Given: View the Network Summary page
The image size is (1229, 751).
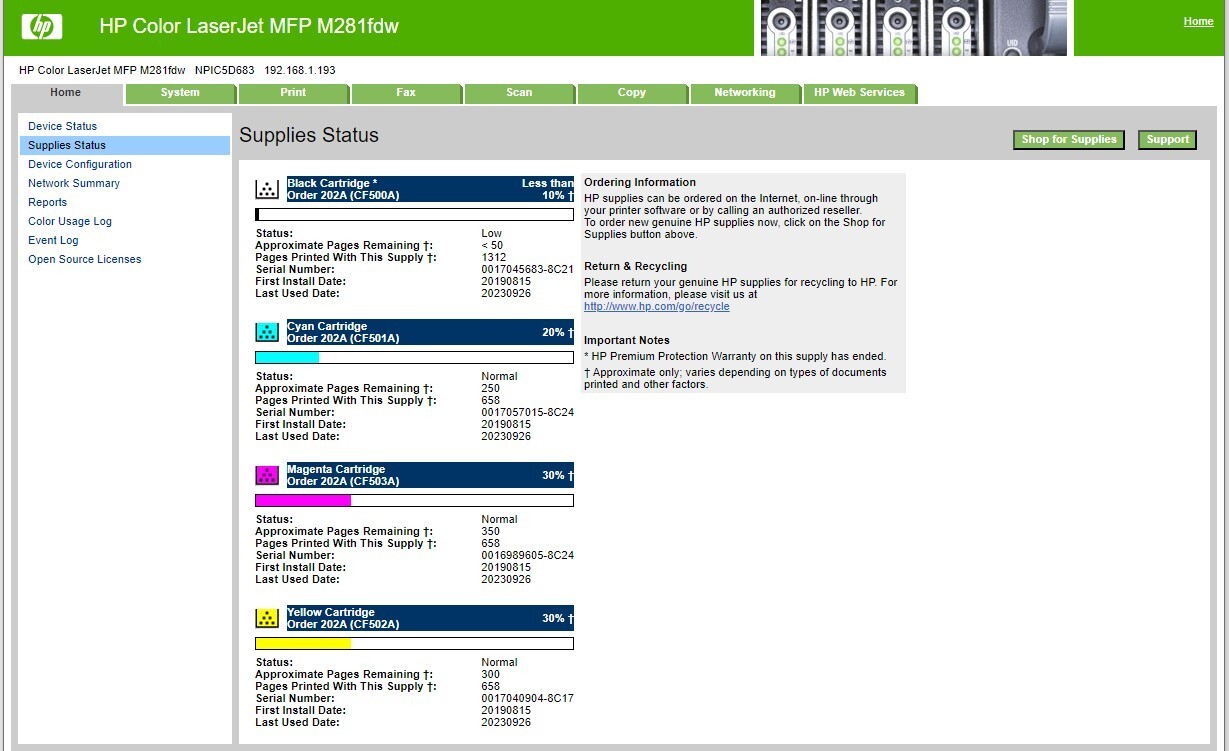Looking at the screenshot, I should click(x=74, y=184).
